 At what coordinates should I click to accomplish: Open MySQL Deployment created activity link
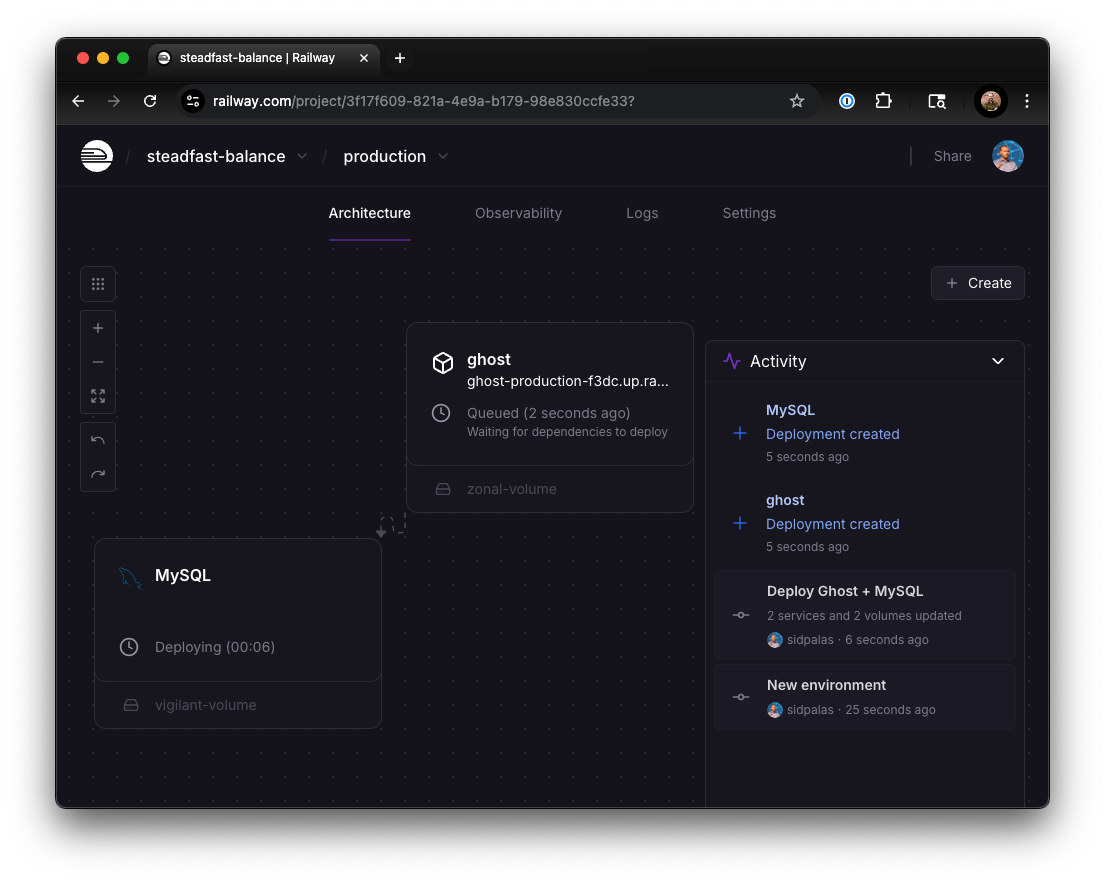[832, 434]
